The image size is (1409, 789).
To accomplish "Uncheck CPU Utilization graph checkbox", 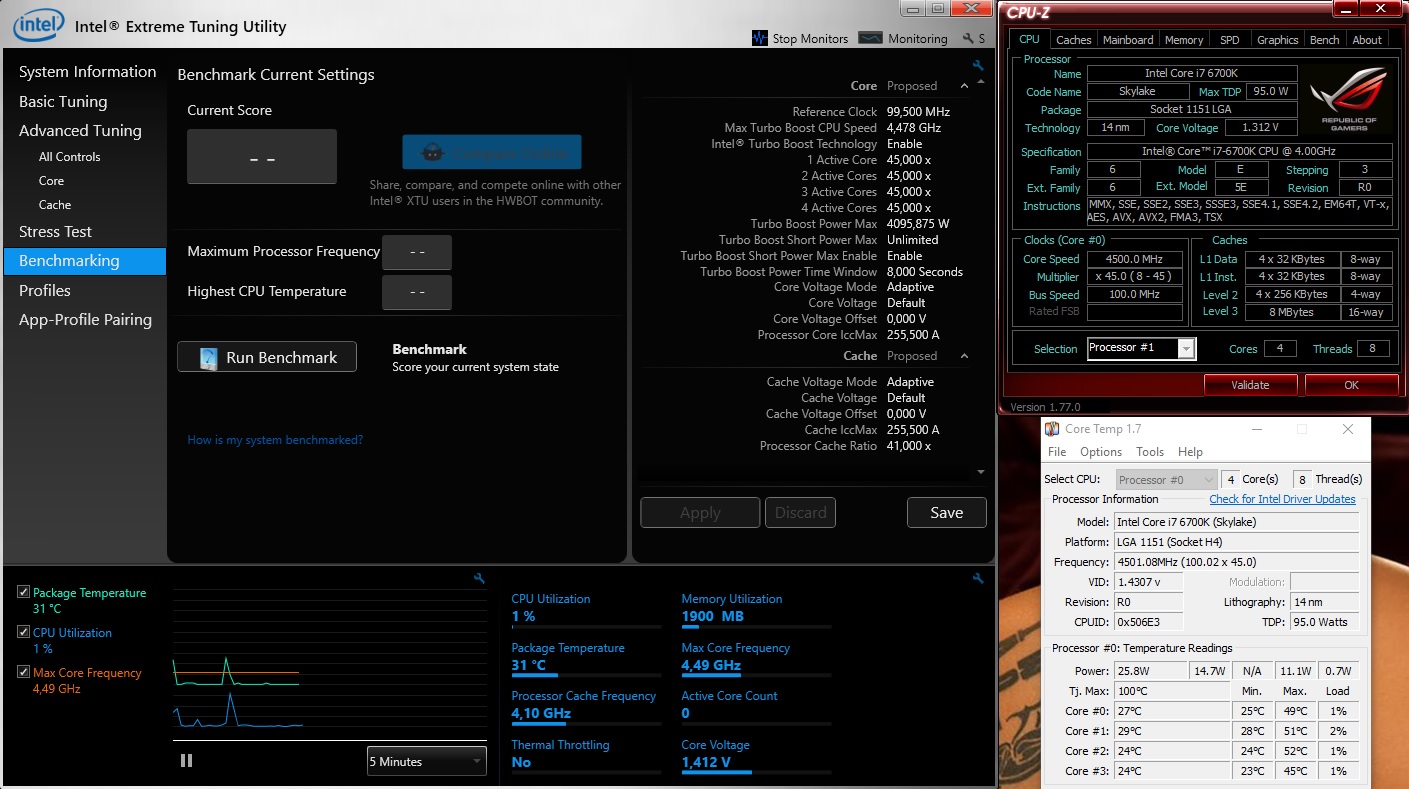I will pyautogui.click(x=23, y=632).
